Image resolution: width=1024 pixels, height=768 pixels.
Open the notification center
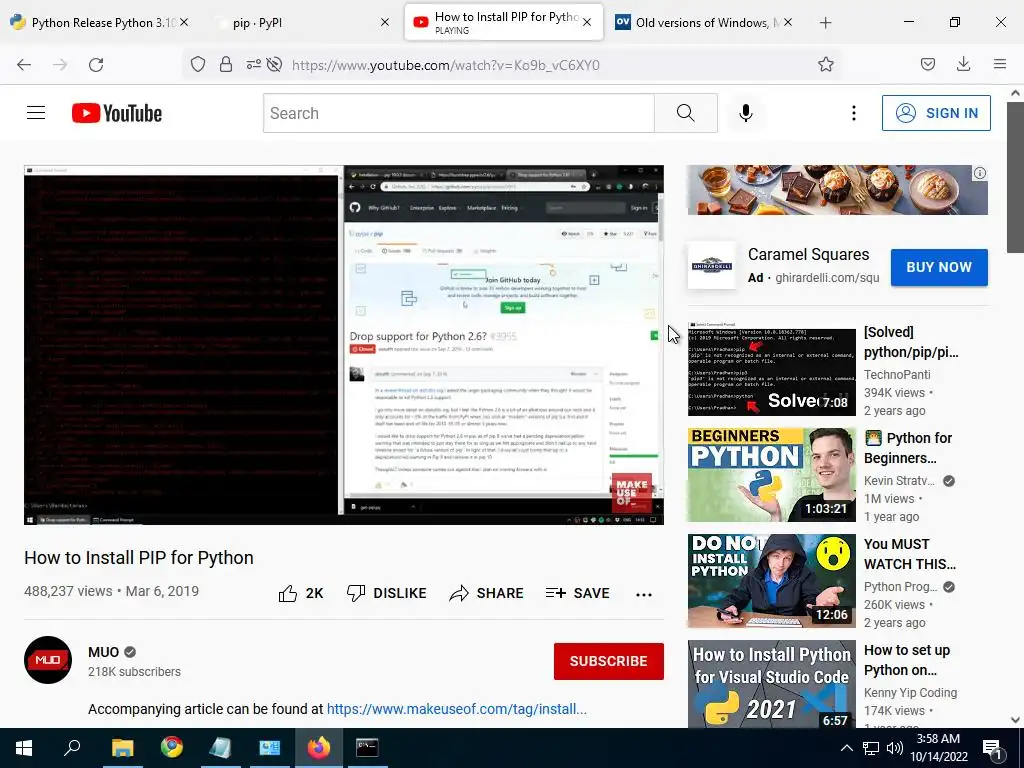993,749
